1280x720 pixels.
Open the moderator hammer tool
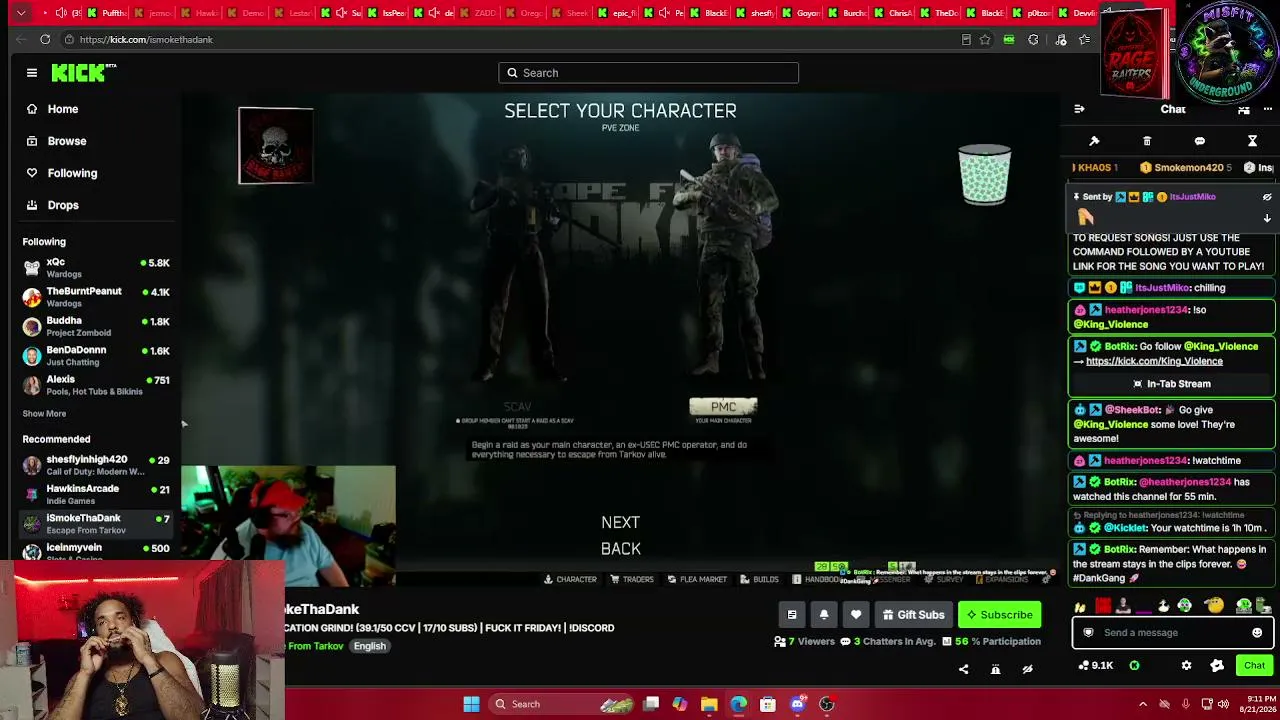(1094, 141)
